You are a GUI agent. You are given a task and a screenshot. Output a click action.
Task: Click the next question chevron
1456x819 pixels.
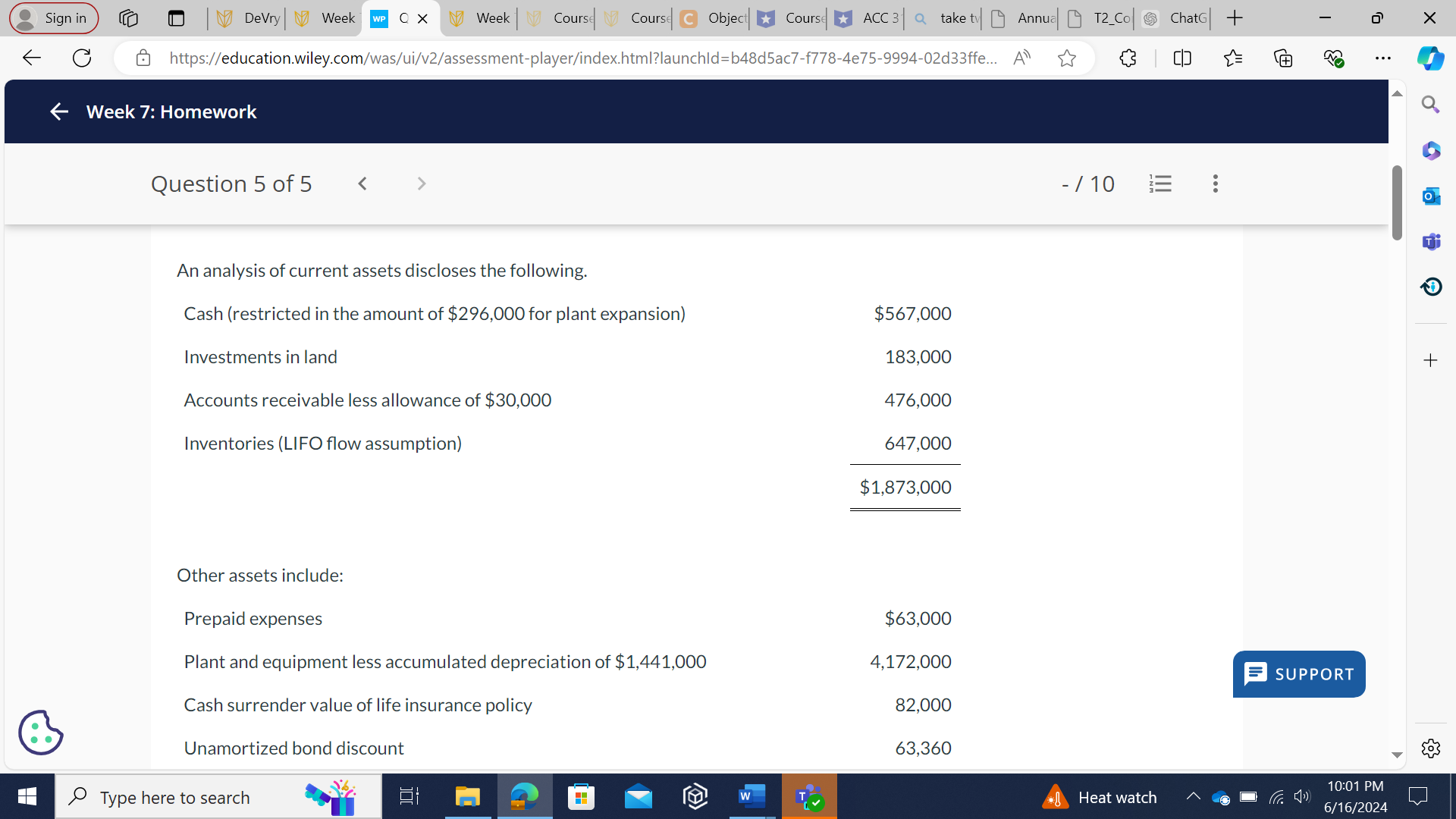[422, 184]
